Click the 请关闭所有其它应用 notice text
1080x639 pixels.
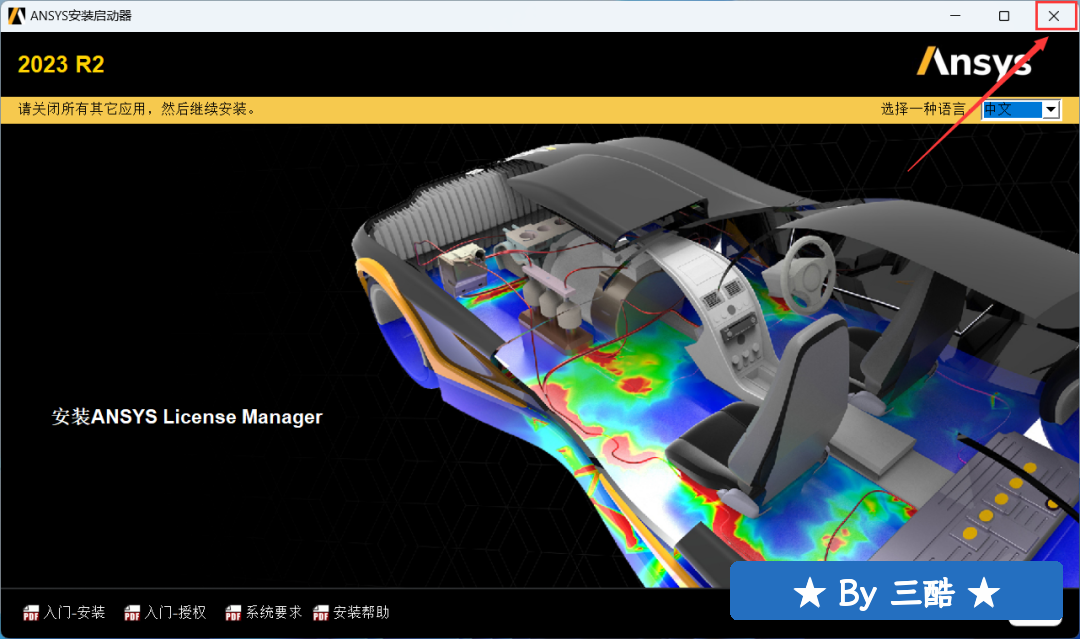pos(137,109)
